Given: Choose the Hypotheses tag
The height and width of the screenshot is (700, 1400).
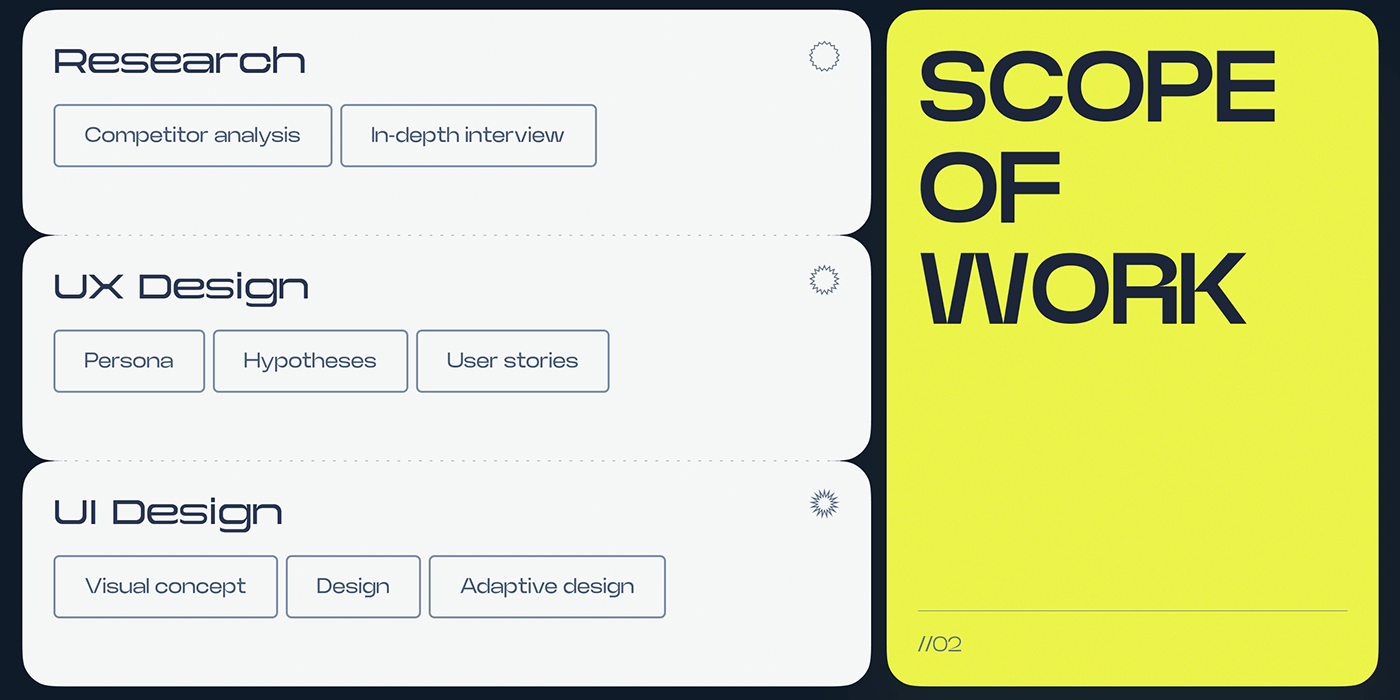Looking at the screenshot, I should [310, 361].
